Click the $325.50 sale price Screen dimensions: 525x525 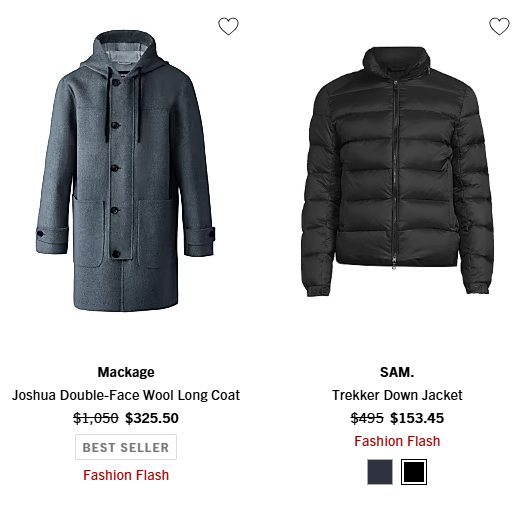pos(152,418)
